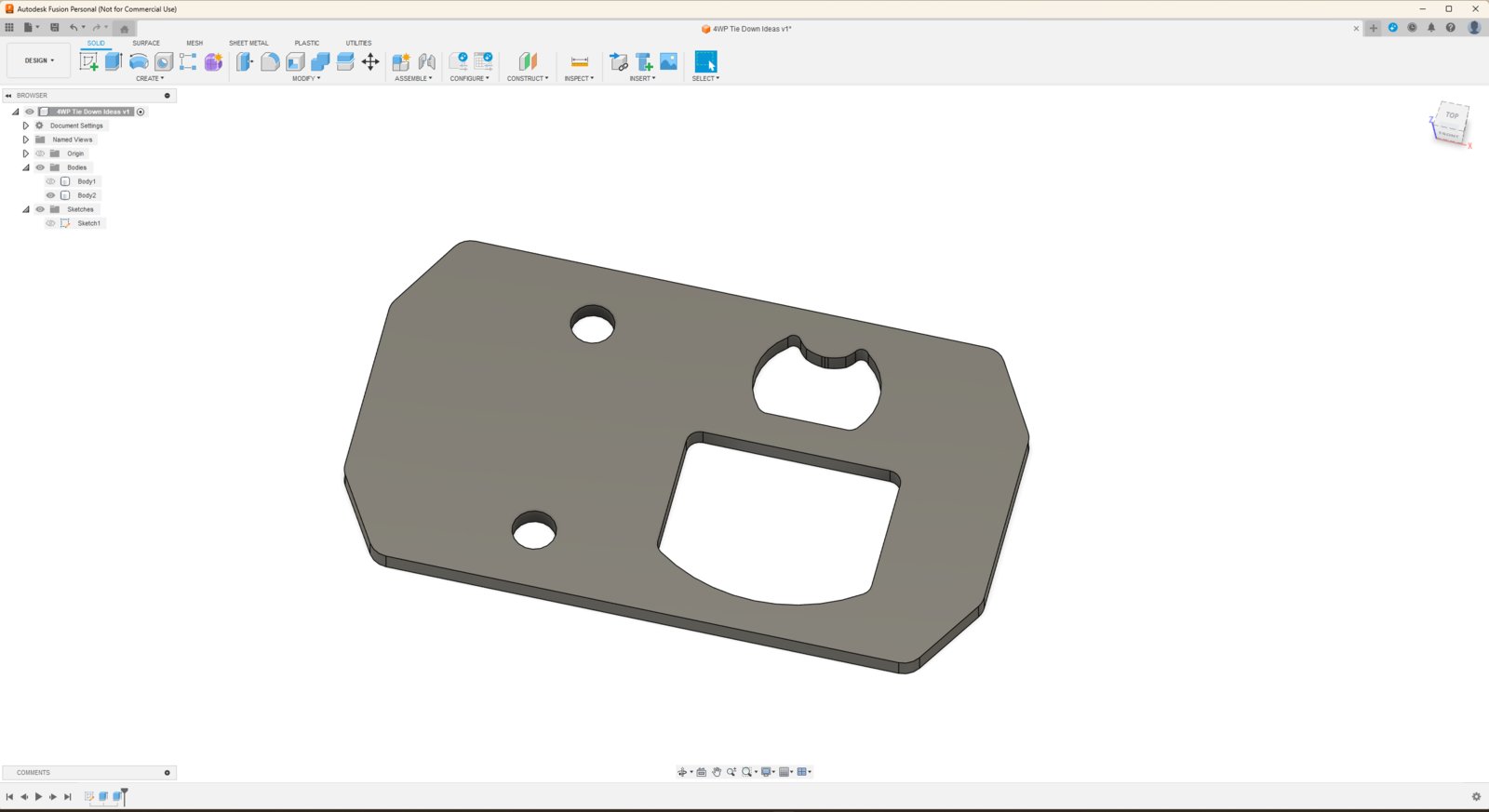Step timeline back one feature
The height and width of the screenshot is (812, 1489).
[24, 797]
